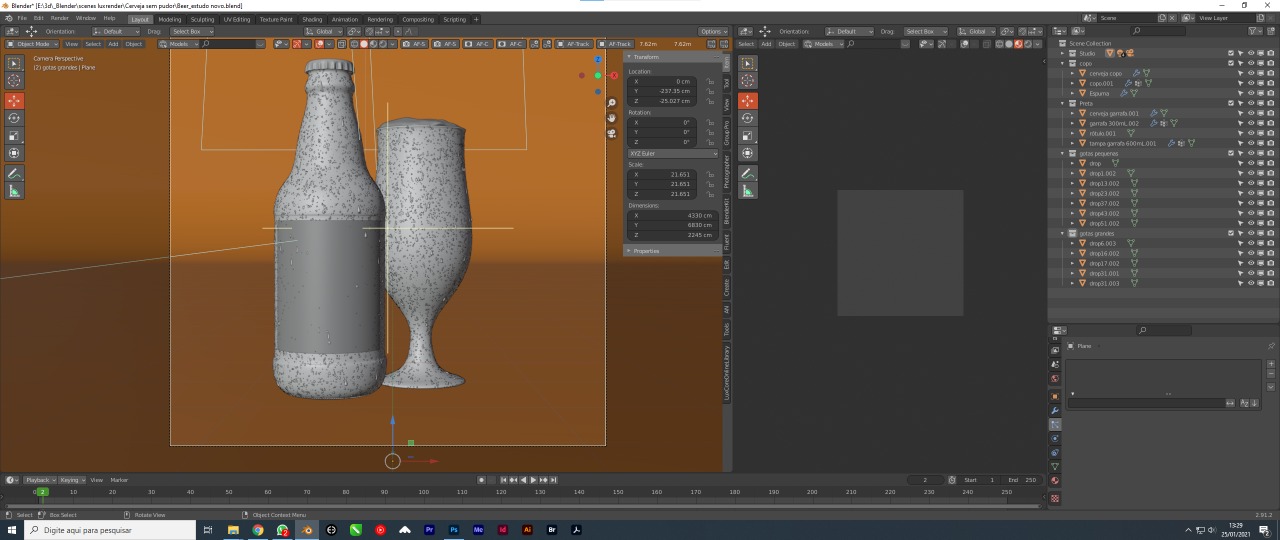Click the End frame field in timeline
Image resolution: width=1280 pixels, height=540 pixels.
point(1022,480)
